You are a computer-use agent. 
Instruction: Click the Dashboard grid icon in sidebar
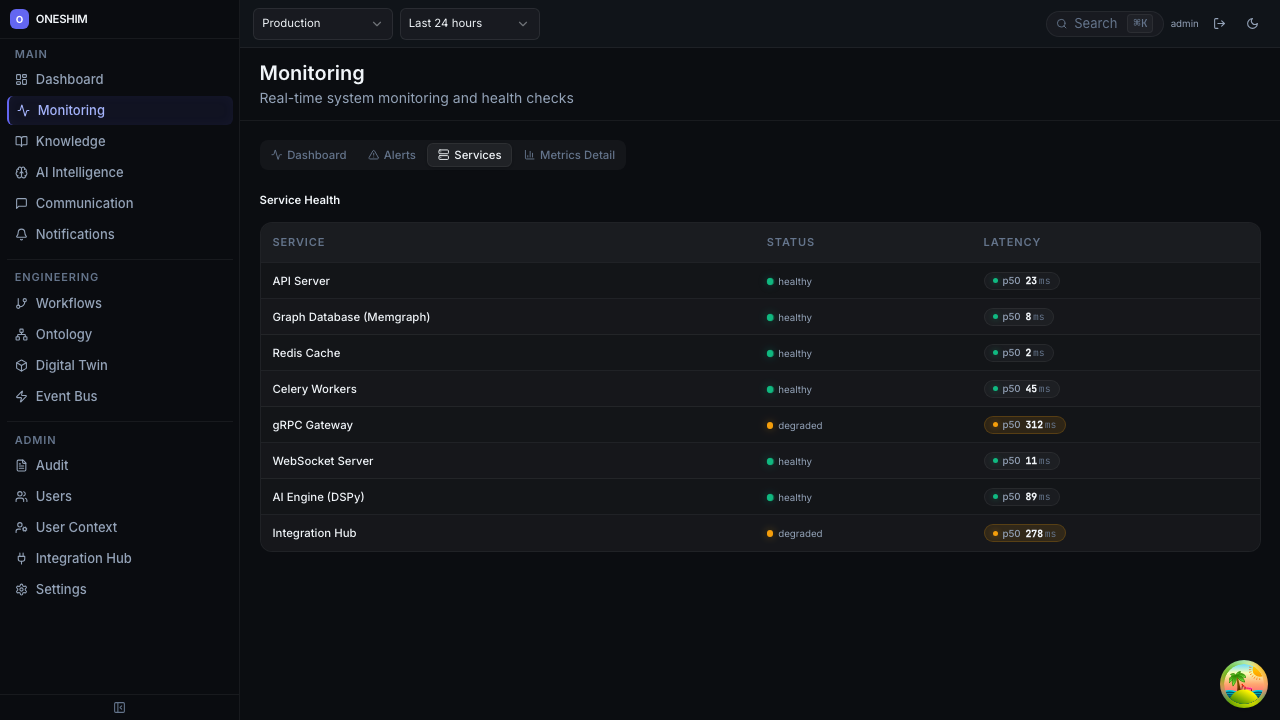coord(21,79)
